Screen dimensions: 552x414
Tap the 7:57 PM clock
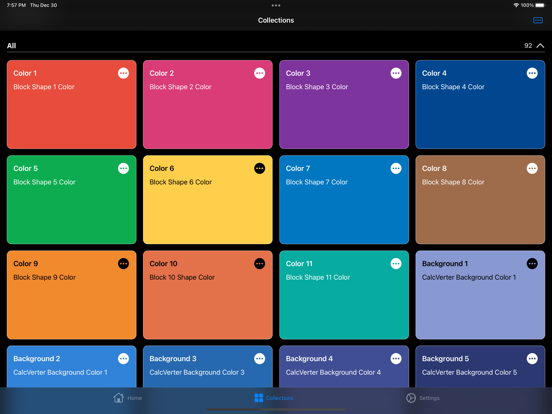point(16,5)
